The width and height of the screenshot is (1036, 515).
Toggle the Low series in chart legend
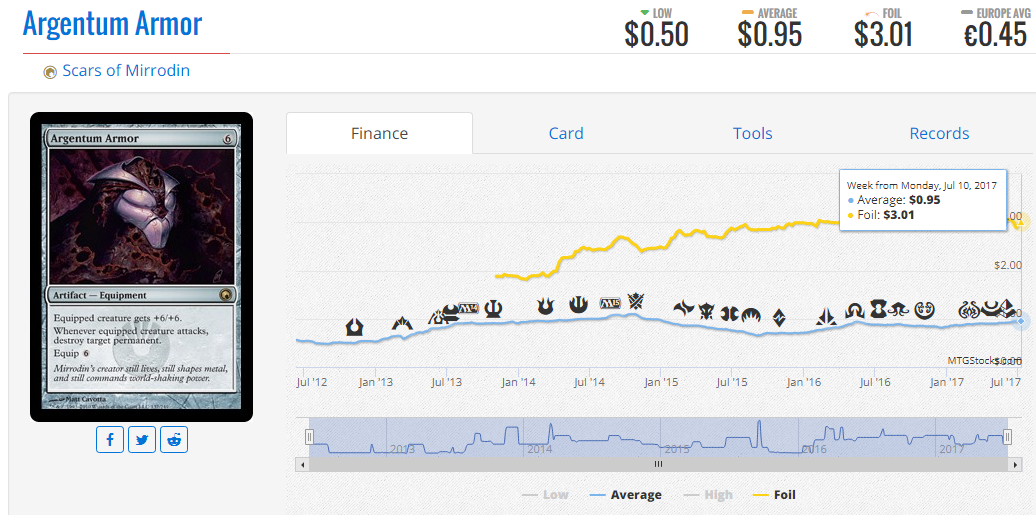pyautogui.click(x=545, y=495)
